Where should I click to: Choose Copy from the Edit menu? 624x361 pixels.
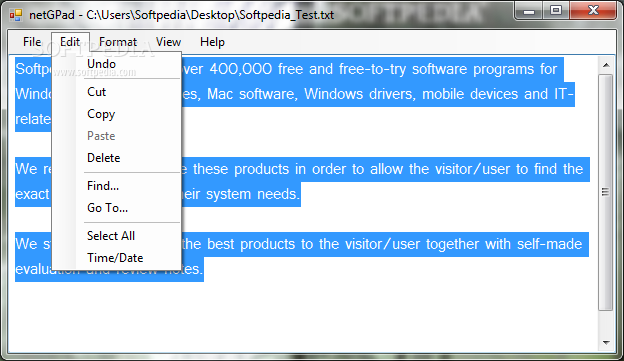117,114
